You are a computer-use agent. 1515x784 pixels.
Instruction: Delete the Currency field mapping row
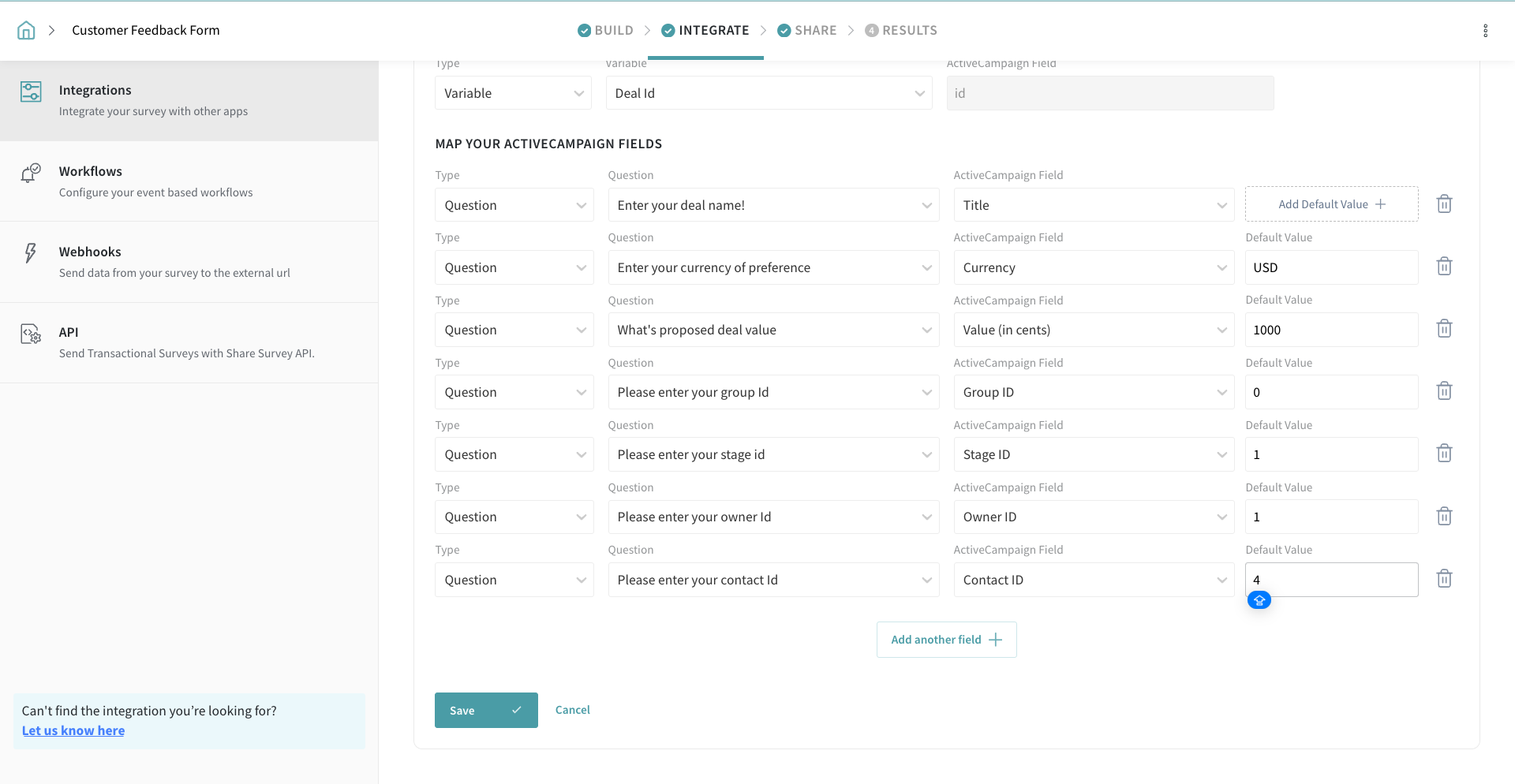(1444, 267)
